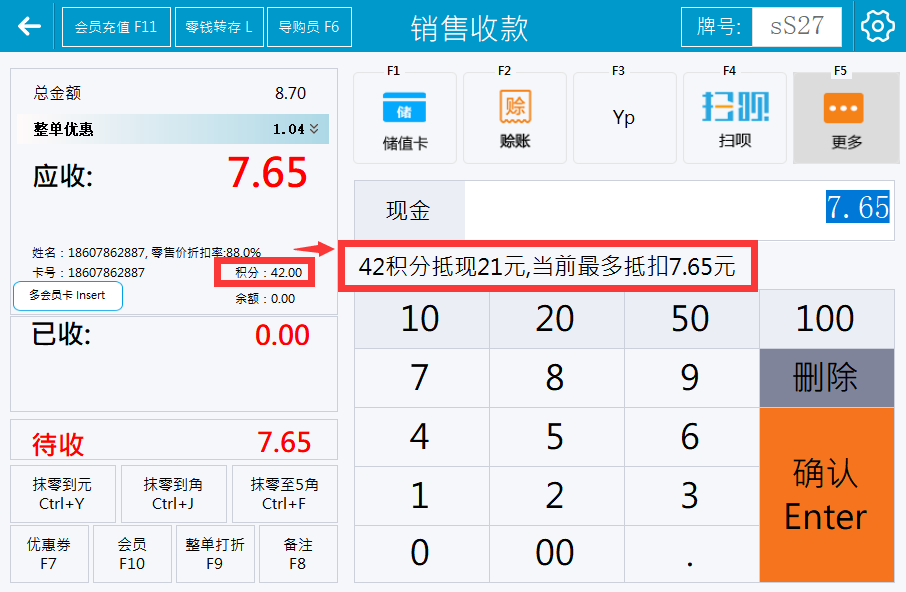Open 会员充值 F11 member recharge
The height and width of the screenshot is (592, 906).
coord(116,27)
